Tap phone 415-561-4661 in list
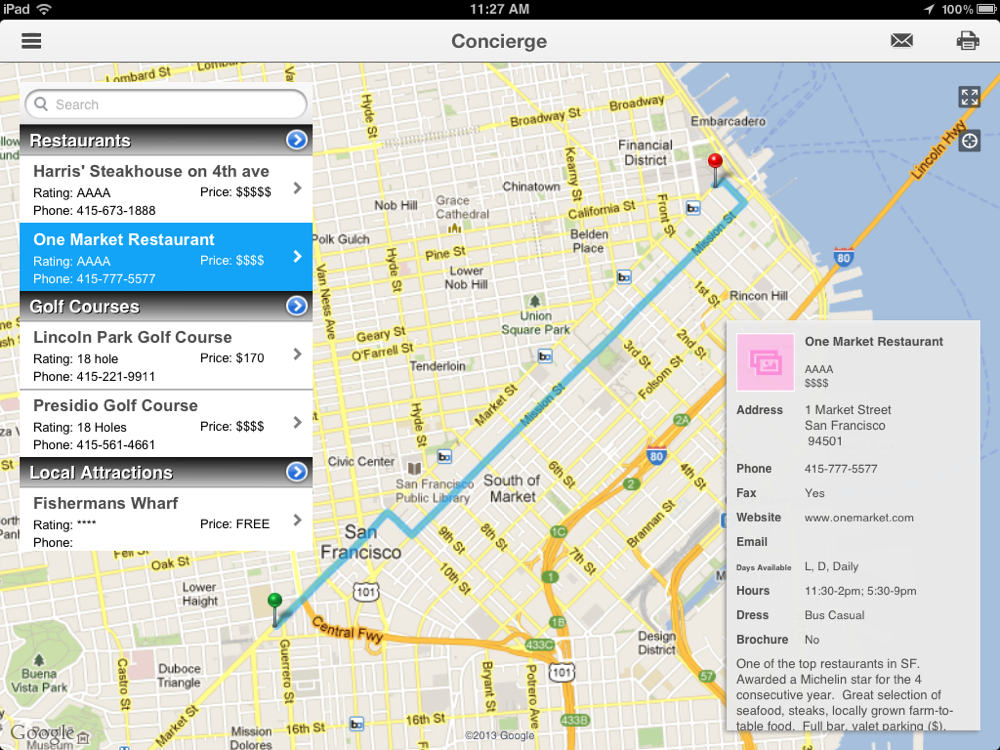This screenshot has width=1000, height=750. (94, 445)
